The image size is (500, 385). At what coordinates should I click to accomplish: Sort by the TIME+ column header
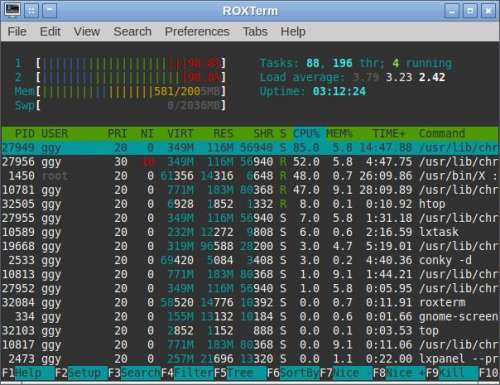(389, 134)
